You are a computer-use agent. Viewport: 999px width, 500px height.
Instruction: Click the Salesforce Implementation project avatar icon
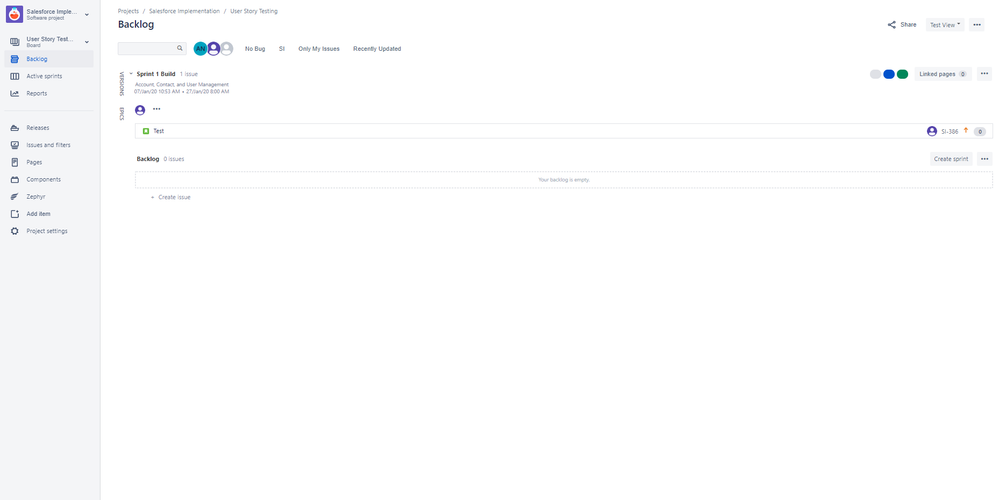tap(14, 14)
